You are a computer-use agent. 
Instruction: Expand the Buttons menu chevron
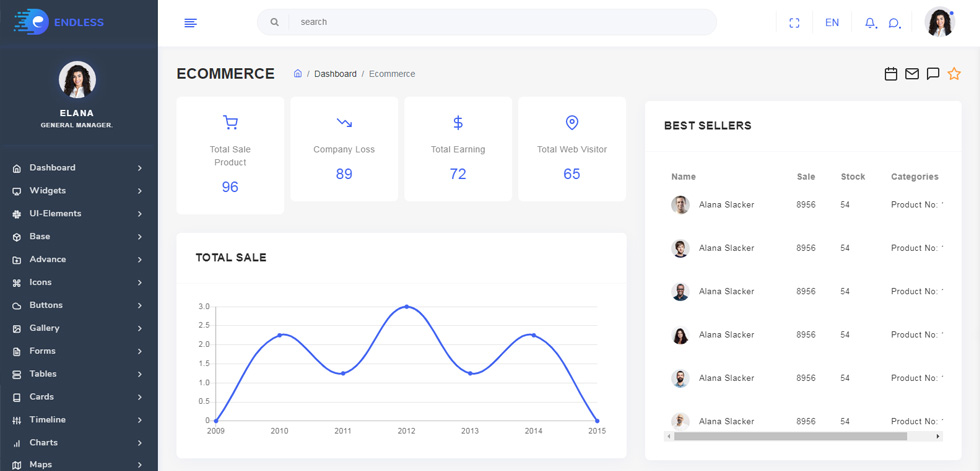pos(139,305)
